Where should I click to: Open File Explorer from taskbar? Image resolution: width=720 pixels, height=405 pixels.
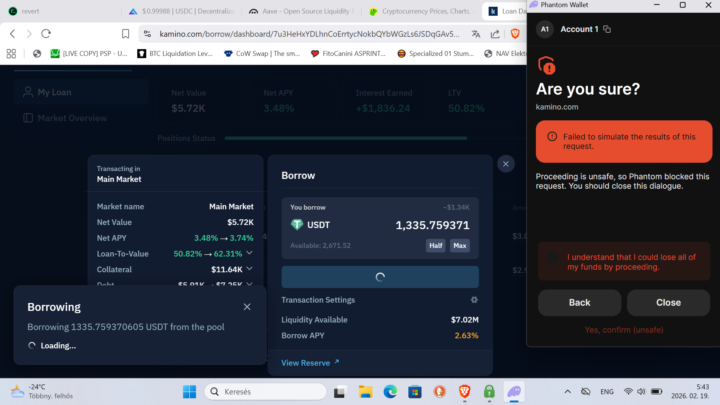tap(366, 392)
